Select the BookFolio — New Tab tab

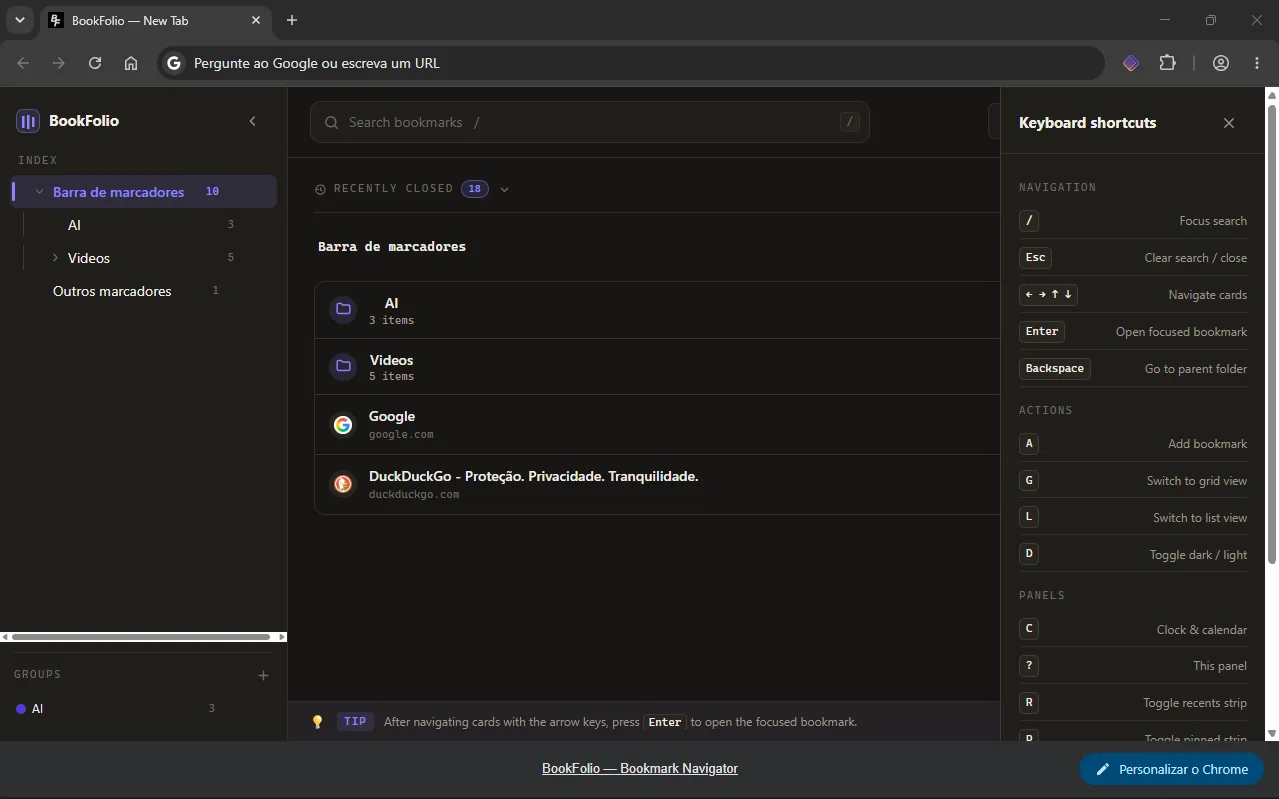click(155, 21)
